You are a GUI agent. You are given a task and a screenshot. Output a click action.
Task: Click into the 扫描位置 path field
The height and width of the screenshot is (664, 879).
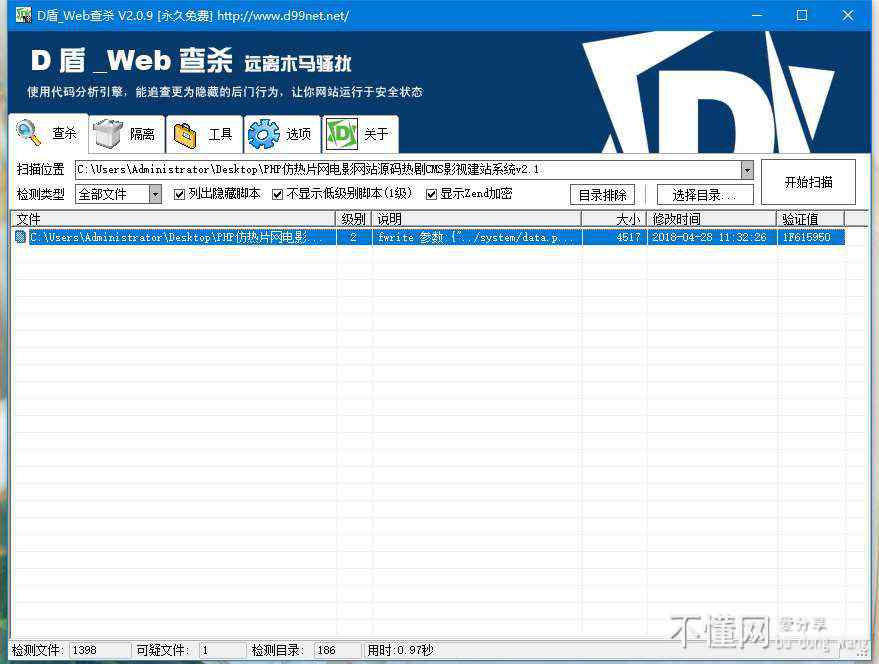[408, 170]
